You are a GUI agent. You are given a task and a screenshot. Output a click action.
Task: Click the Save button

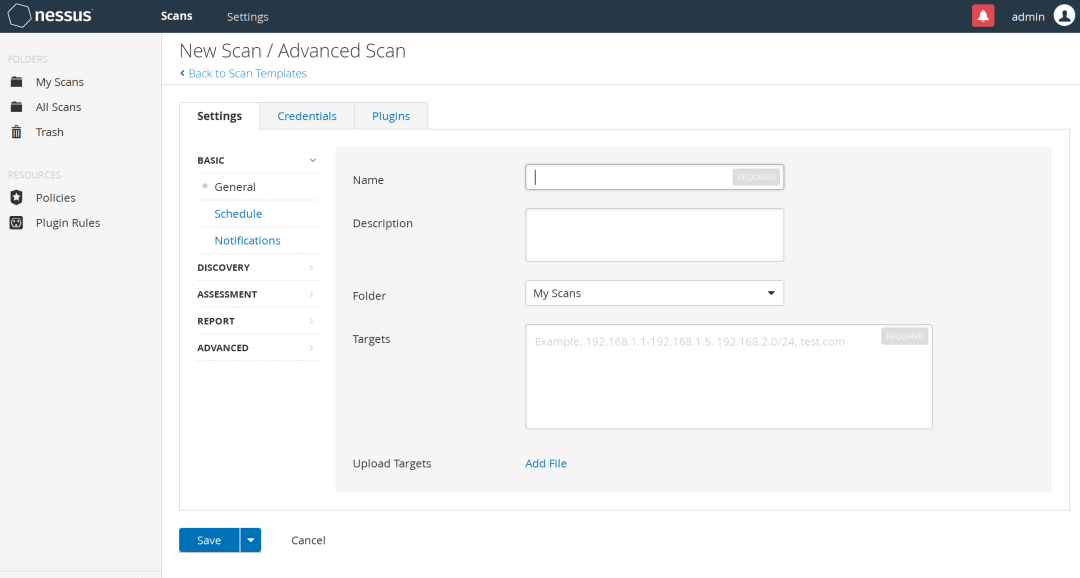coord(209,540)
